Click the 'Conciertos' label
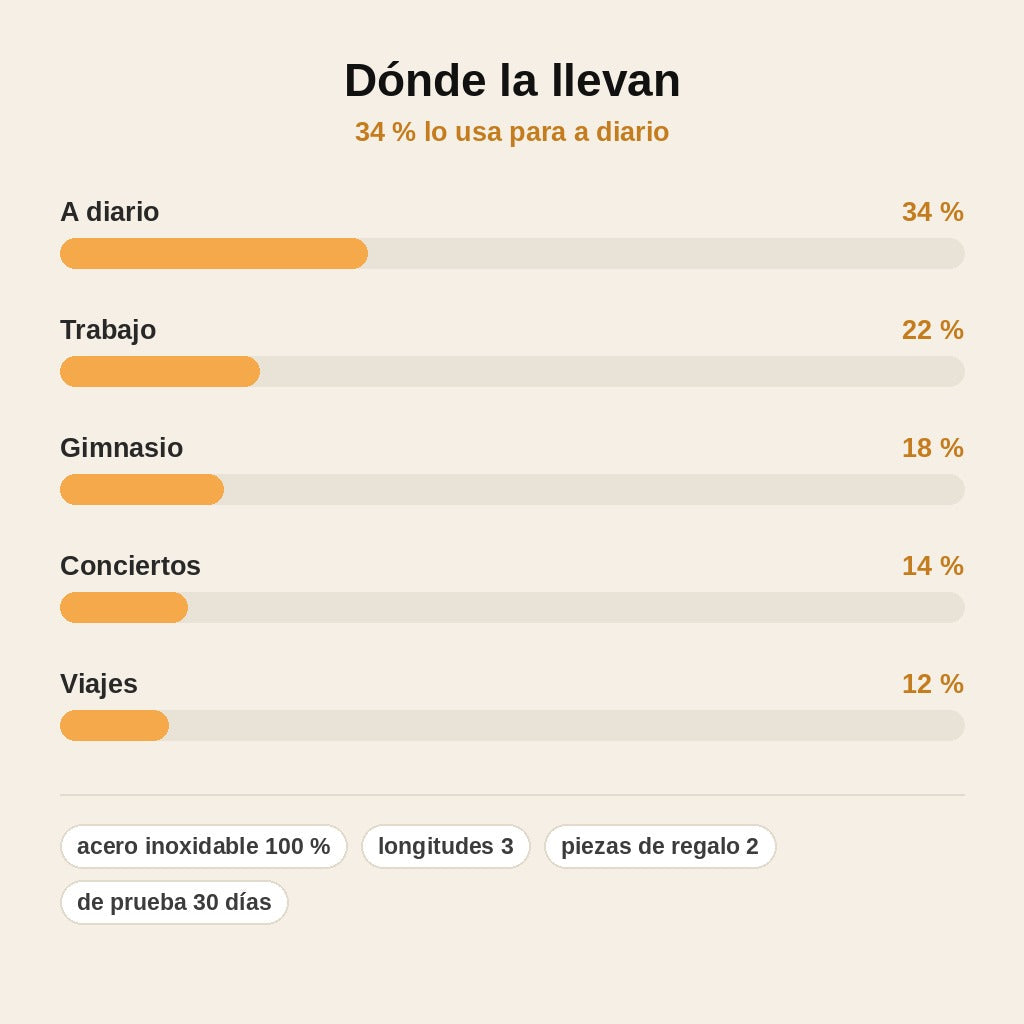The height and width of the screenshot is (1024, 1024). point(131,566)
